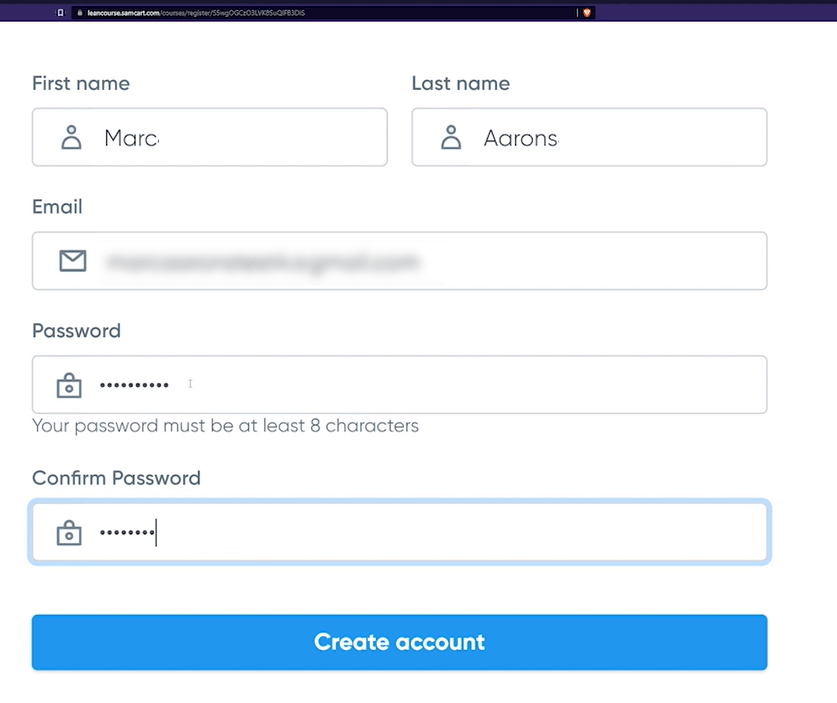The height and width of the screenshot is (703, 837).
Task: Focus the Last name field containing Aarons
Action: tap(589, 137)
